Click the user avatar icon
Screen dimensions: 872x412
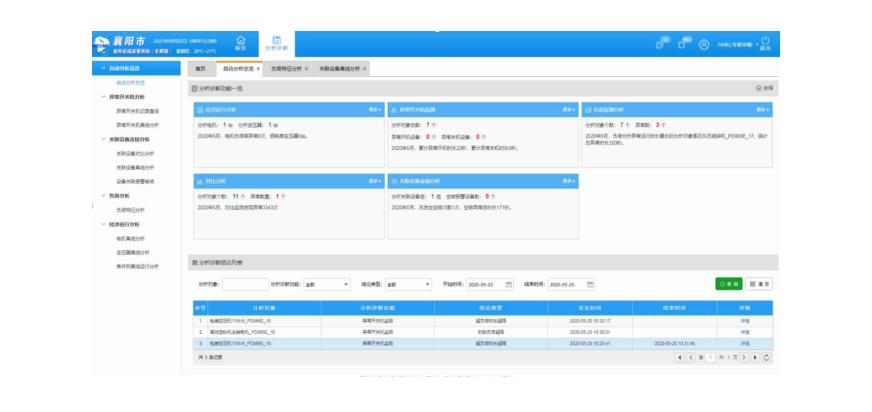pos(704,44)
